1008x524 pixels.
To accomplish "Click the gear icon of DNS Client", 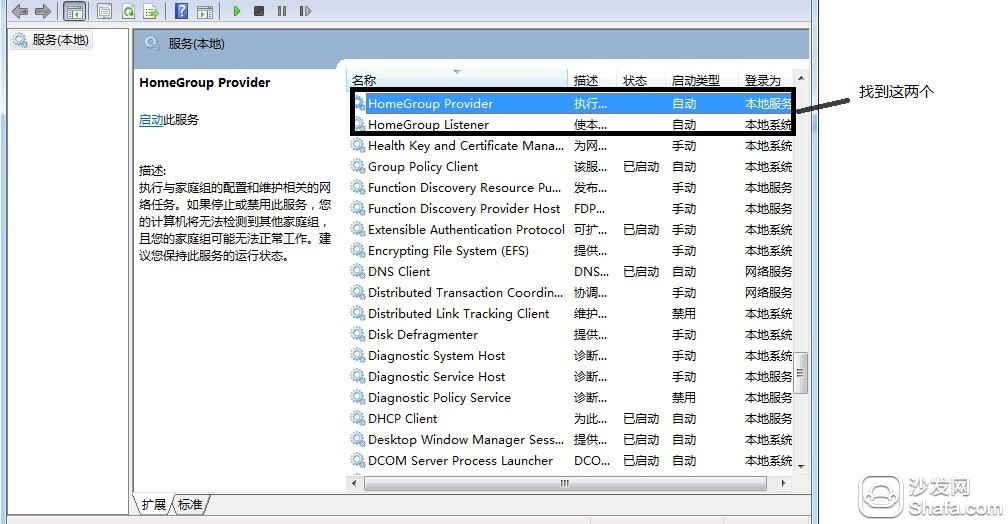I will pos(358,271).
